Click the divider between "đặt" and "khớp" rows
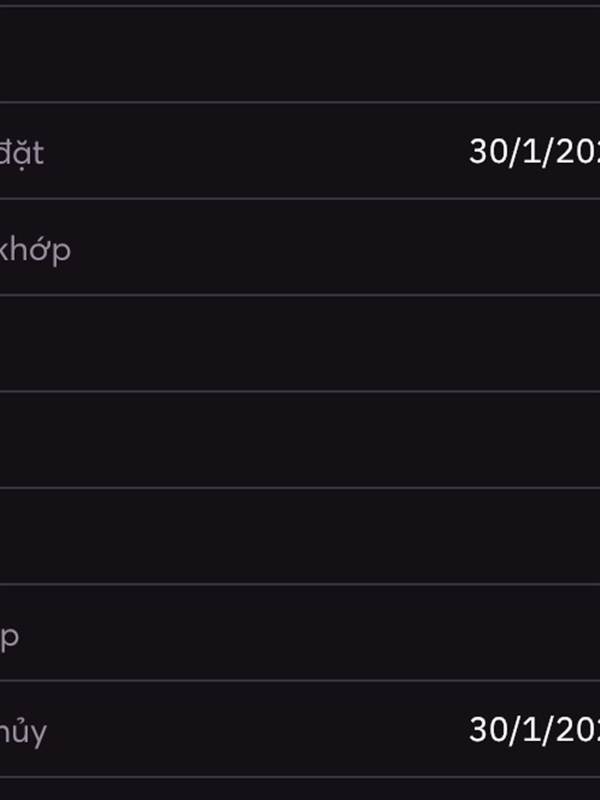The image size is (600, 800). [x=300, y=198]
